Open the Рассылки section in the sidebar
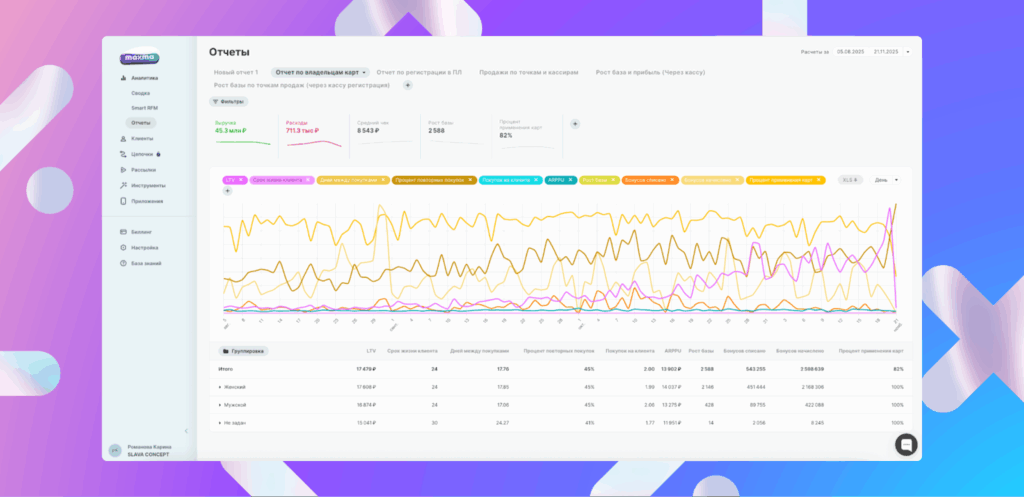The image size is (1024, 497). (142, 170)
